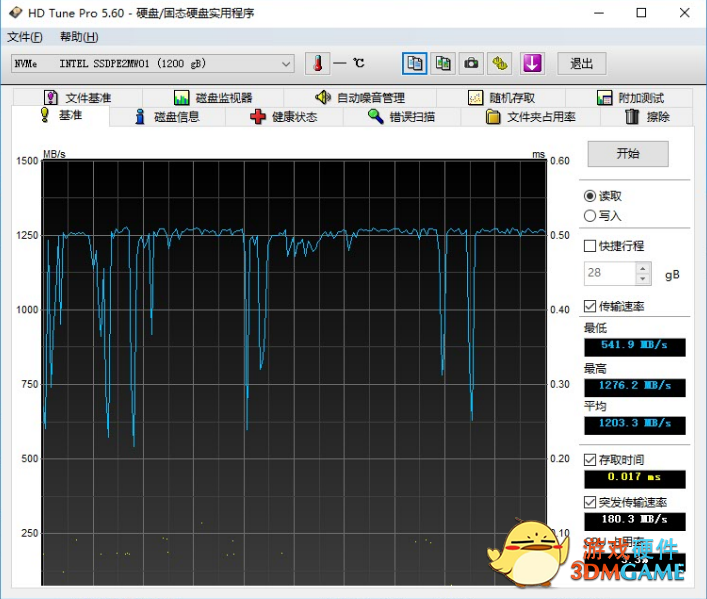The image size is (707, 599).
Task: Click the HD Tune Pro title bar icon
Action: coord(15,13)
